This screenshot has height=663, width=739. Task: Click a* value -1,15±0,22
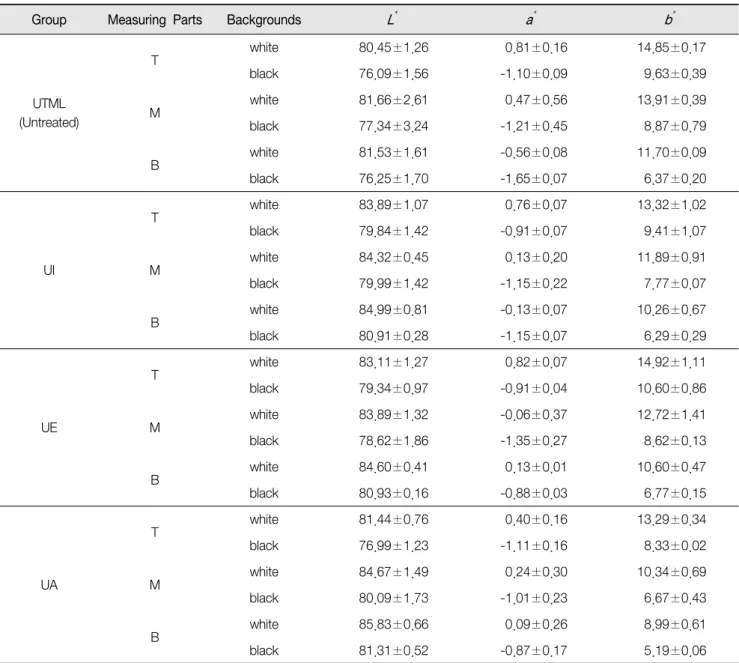coord(534,284)
